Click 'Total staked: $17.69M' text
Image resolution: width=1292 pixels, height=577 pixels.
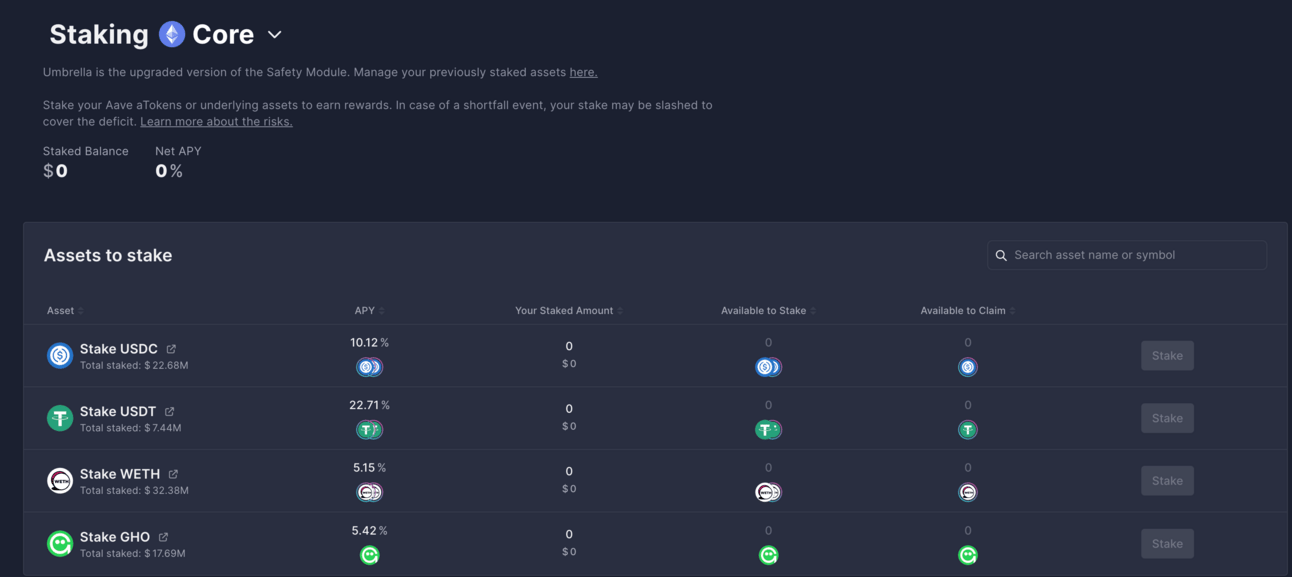coord(132,553)
